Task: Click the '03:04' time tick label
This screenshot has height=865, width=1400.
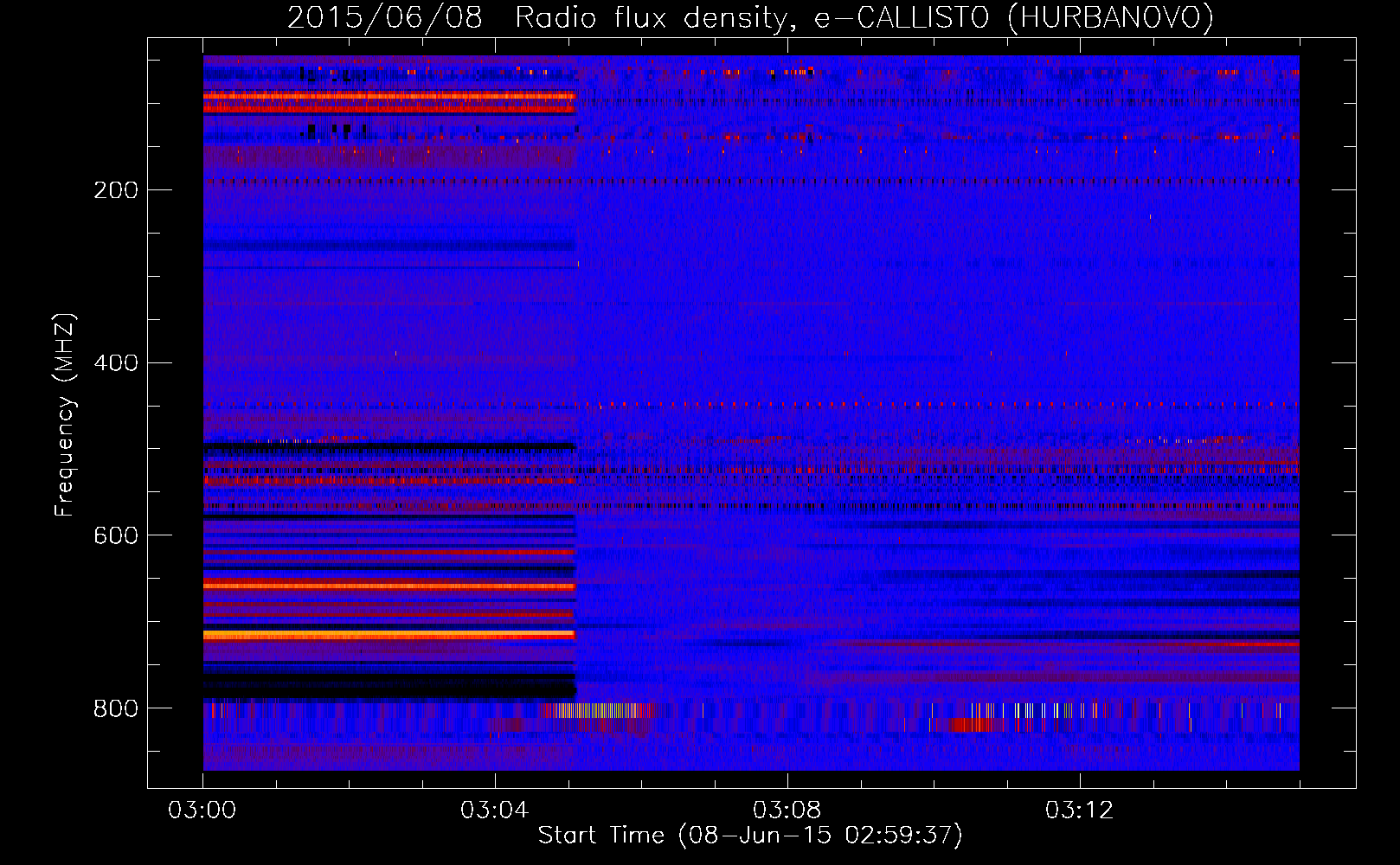Action: tap(495, 811)
